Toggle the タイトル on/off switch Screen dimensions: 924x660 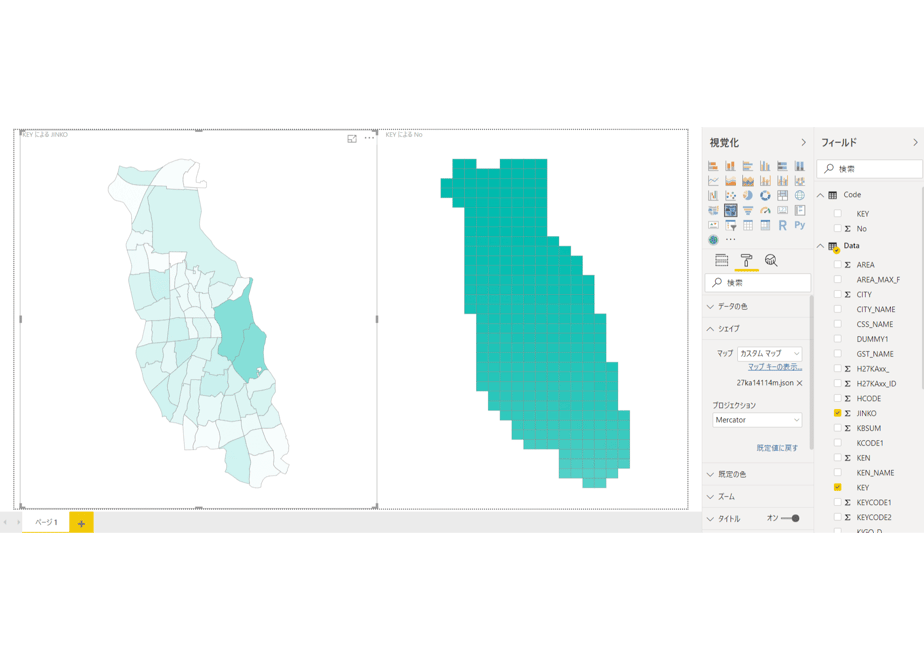point(790,519)
